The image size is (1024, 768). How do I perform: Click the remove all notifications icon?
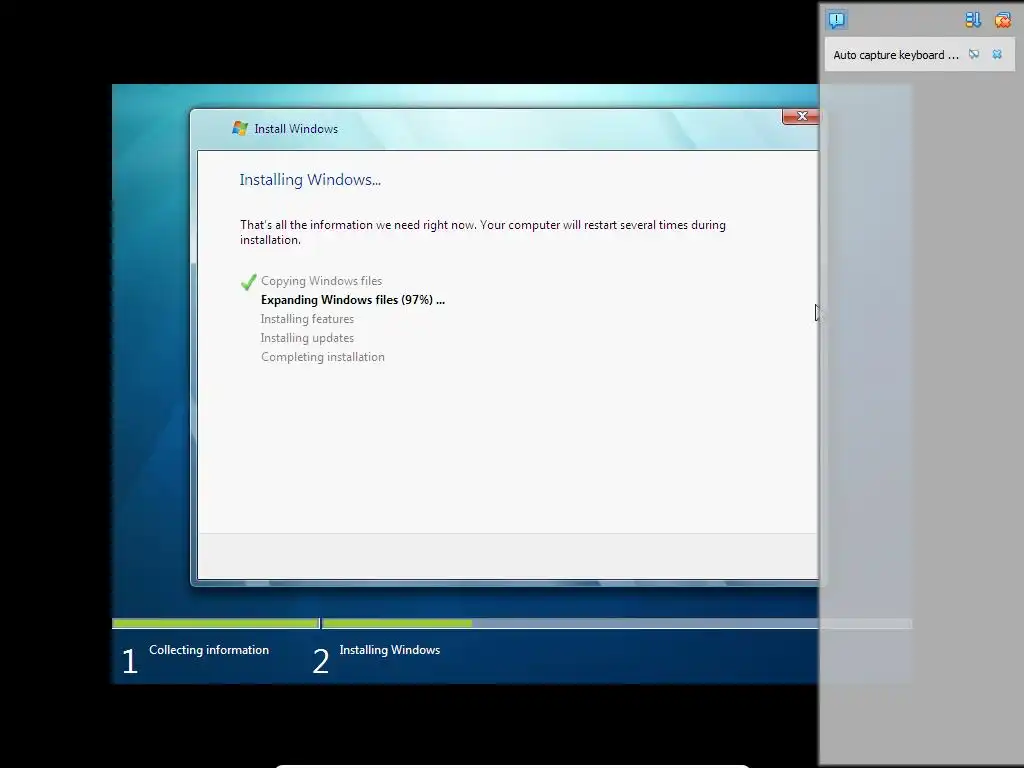pos(1002,20)
